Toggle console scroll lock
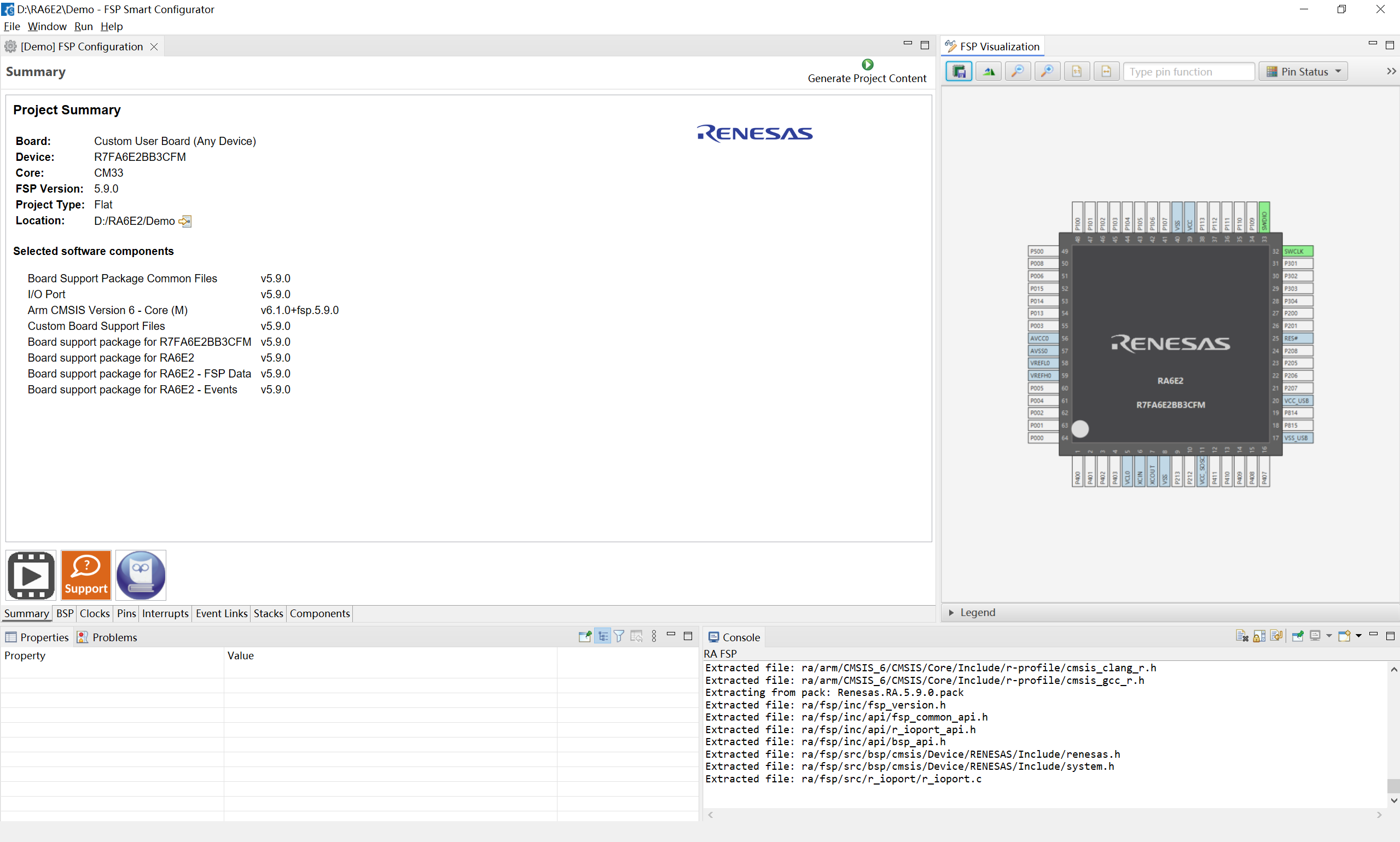The height and width of the screenshot is (842, 1400). pos(1259,636)
